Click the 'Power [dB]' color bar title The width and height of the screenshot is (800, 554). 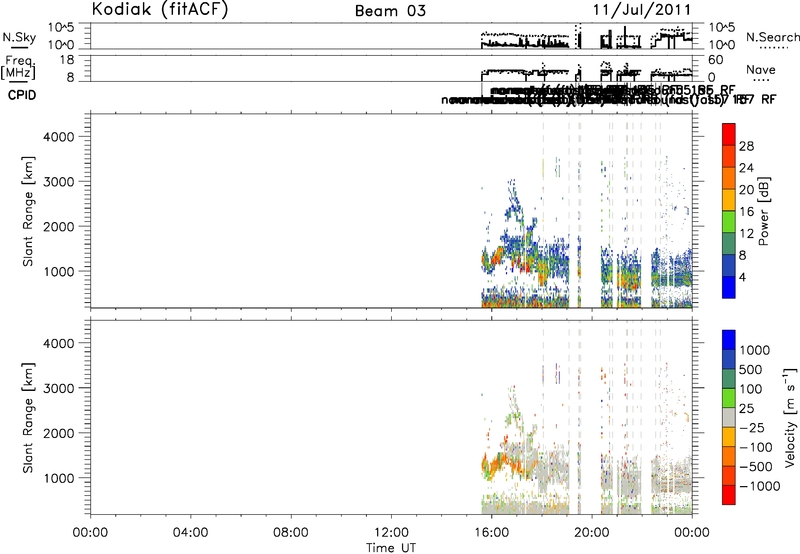point(763,211)
